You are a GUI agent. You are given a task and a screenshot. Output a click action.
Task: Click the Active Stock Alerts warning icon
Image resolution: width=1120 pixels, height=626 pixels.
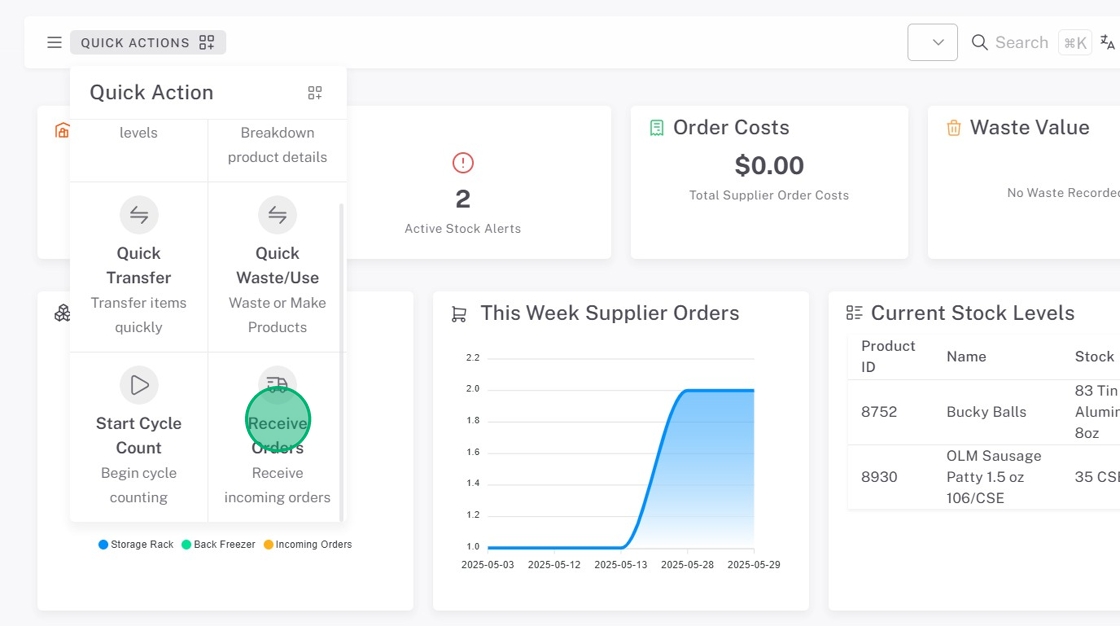[463, 163]
